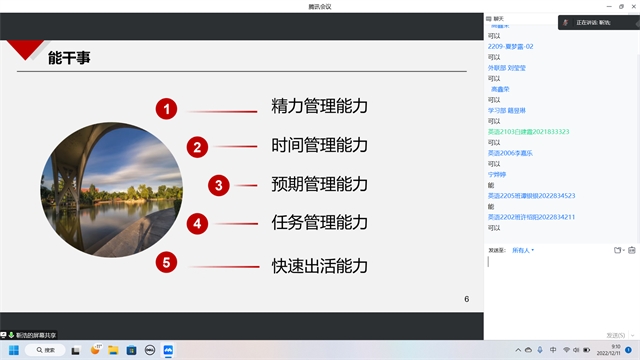Open the volume speaker tray icon
The width and height of the screenshot is (640, 360).
576,350
